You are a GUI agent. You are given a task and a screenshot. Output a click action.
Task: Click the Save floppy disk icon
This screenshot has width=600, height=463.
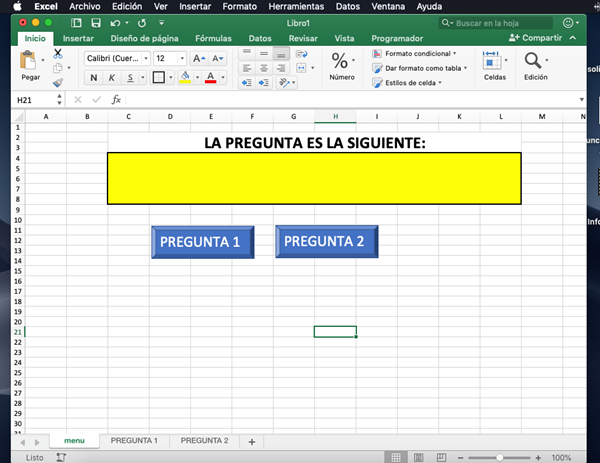[x=96, y=23]
